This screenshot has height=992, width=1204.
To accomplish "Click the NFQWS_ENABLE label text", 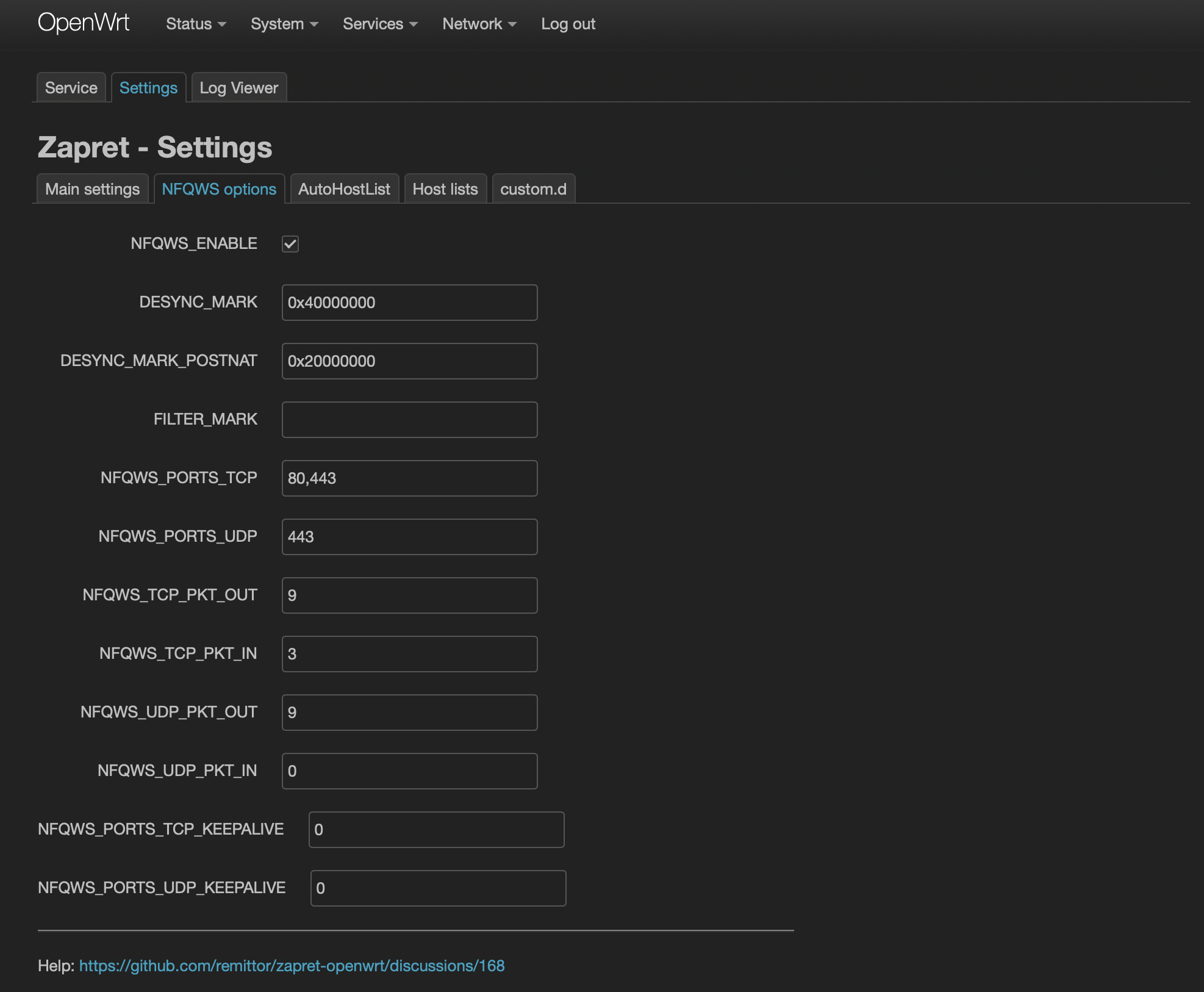I will tap(194, 243).
